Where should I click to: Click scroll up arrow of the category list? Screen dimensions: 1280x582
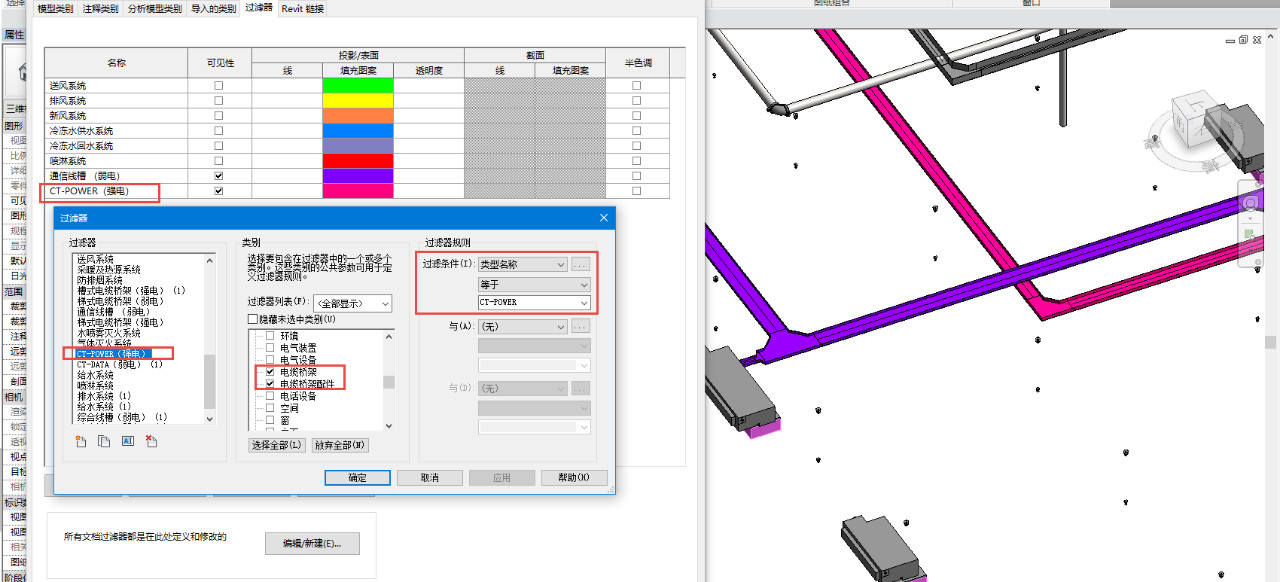(x=389, y=336)
